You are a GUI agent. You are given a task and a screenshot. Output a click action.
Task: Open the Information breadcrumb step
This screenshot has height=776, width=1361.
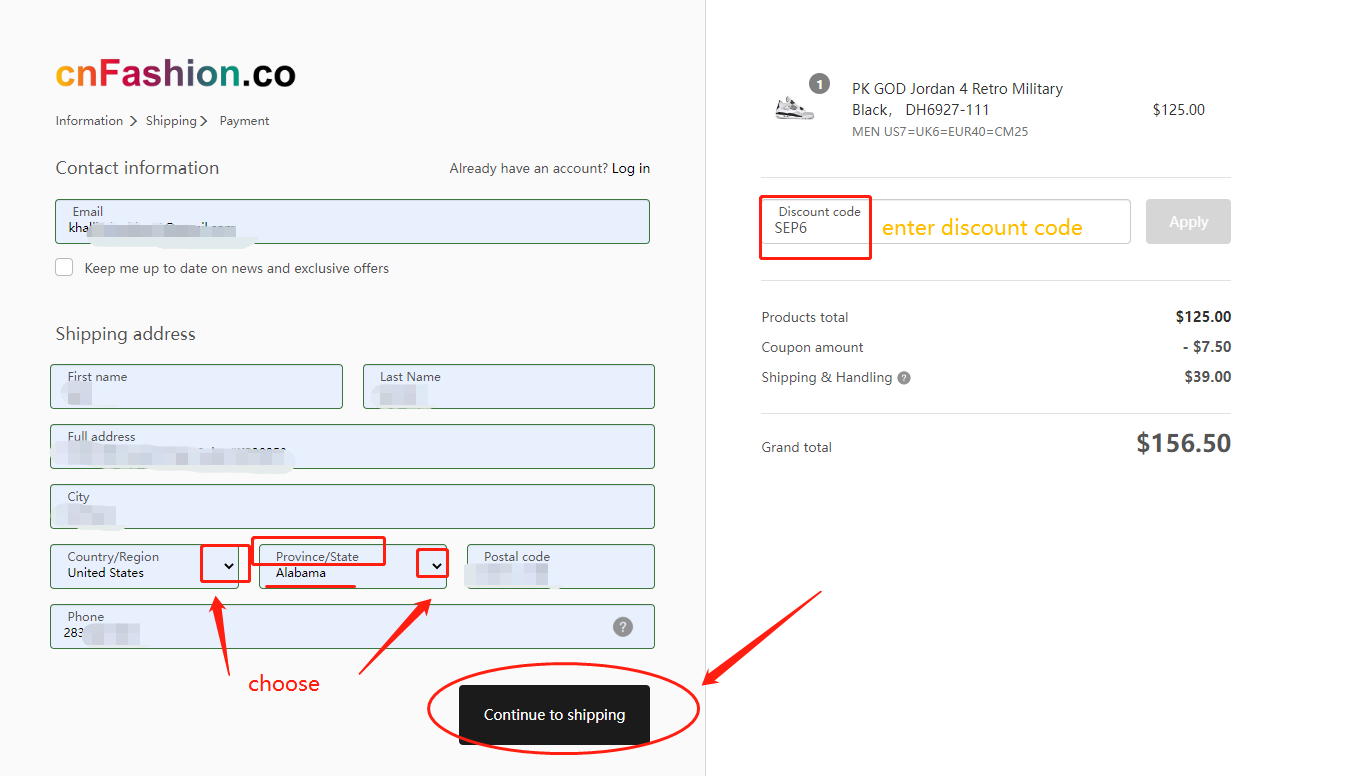(x=89, y=121)
